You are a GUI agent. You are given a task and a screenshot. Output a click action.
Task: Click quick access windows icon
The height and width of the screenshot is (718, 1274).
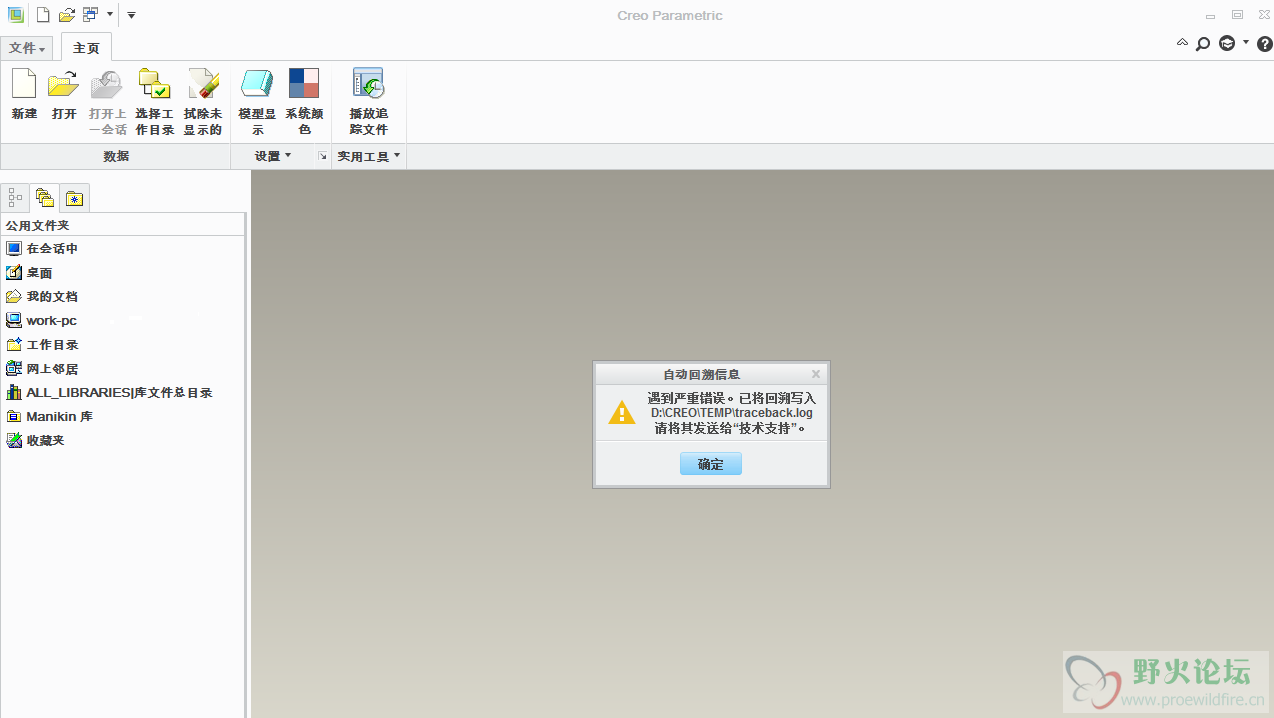[x=91, y=15]
